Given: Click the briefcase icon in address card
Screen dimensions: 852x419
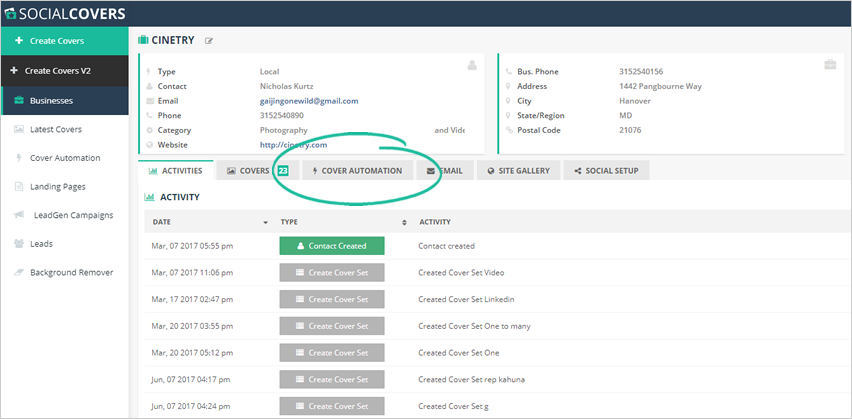Looking at the screenshot, I should (x=829, y=65).
